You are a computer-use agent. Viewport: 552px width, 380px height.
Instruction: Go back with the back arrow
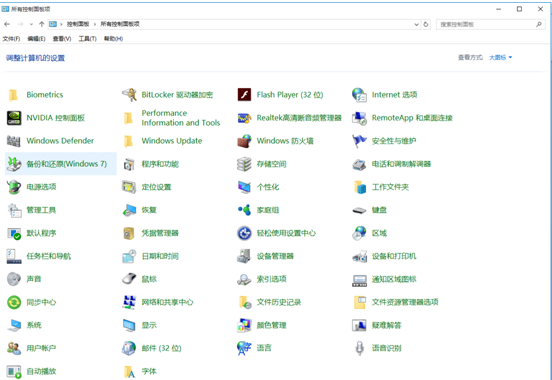[x=7, y=24]
